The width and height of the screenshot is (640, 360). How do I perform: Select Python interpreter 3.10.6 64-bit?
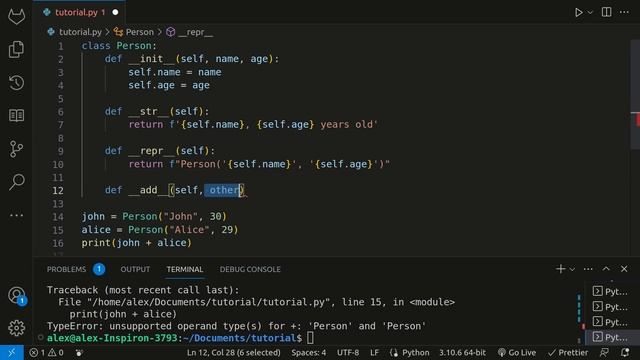(x=462, y=352)
